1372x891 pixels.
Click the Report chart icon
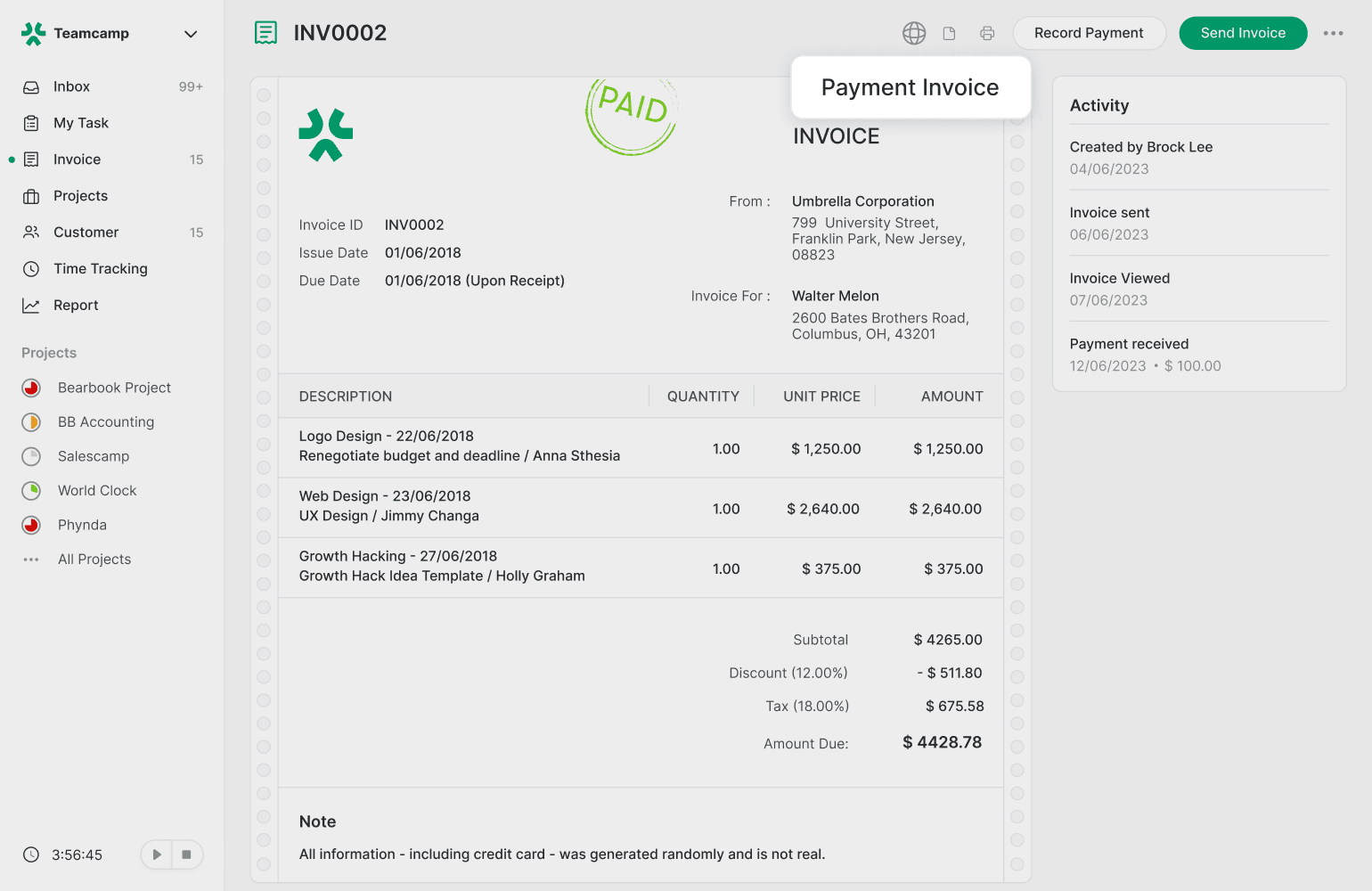pyautogui.click(x=31, y=306)
